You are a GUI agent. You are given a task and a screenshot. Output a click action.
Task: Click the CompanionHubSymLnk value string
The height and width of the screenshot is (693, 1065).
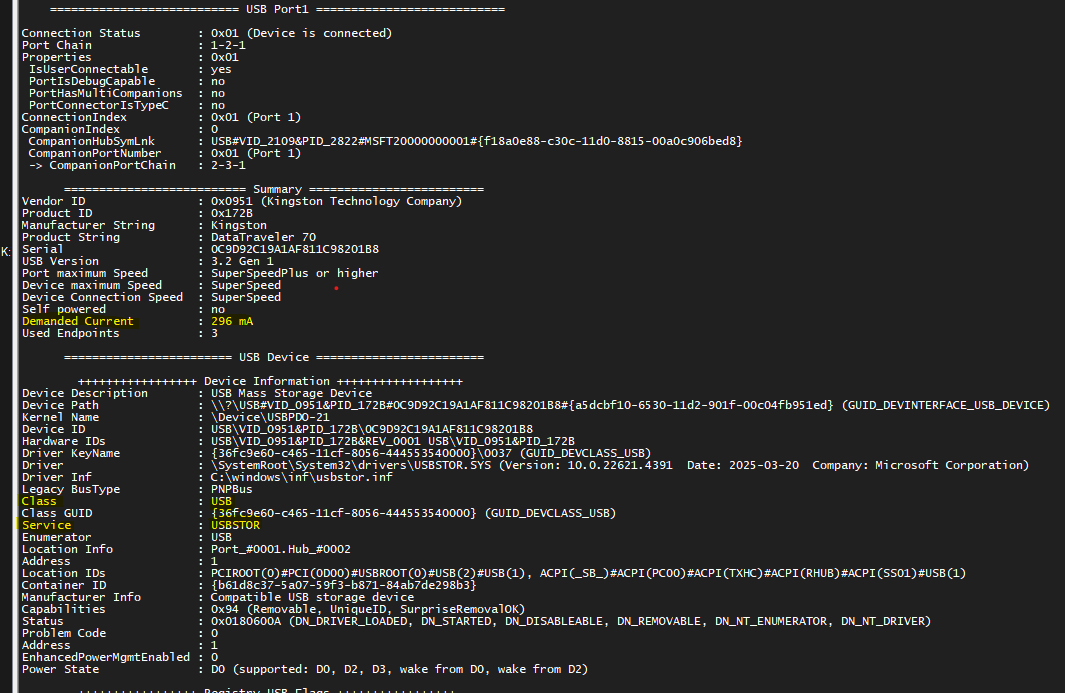(x=476, y=141)
